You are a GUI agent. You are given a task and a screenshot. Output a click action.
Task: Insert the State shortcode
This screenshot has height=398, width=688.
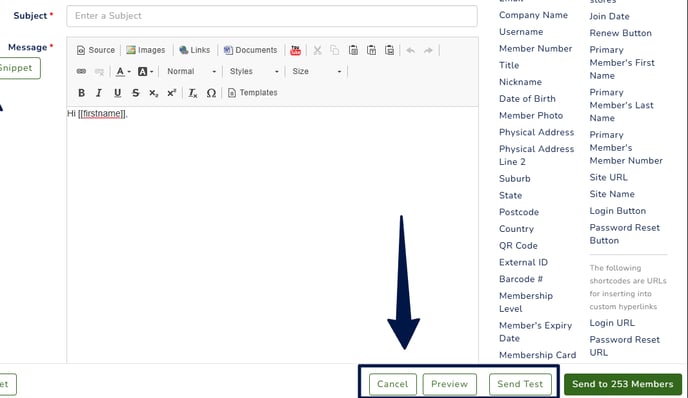click(510, 195)
